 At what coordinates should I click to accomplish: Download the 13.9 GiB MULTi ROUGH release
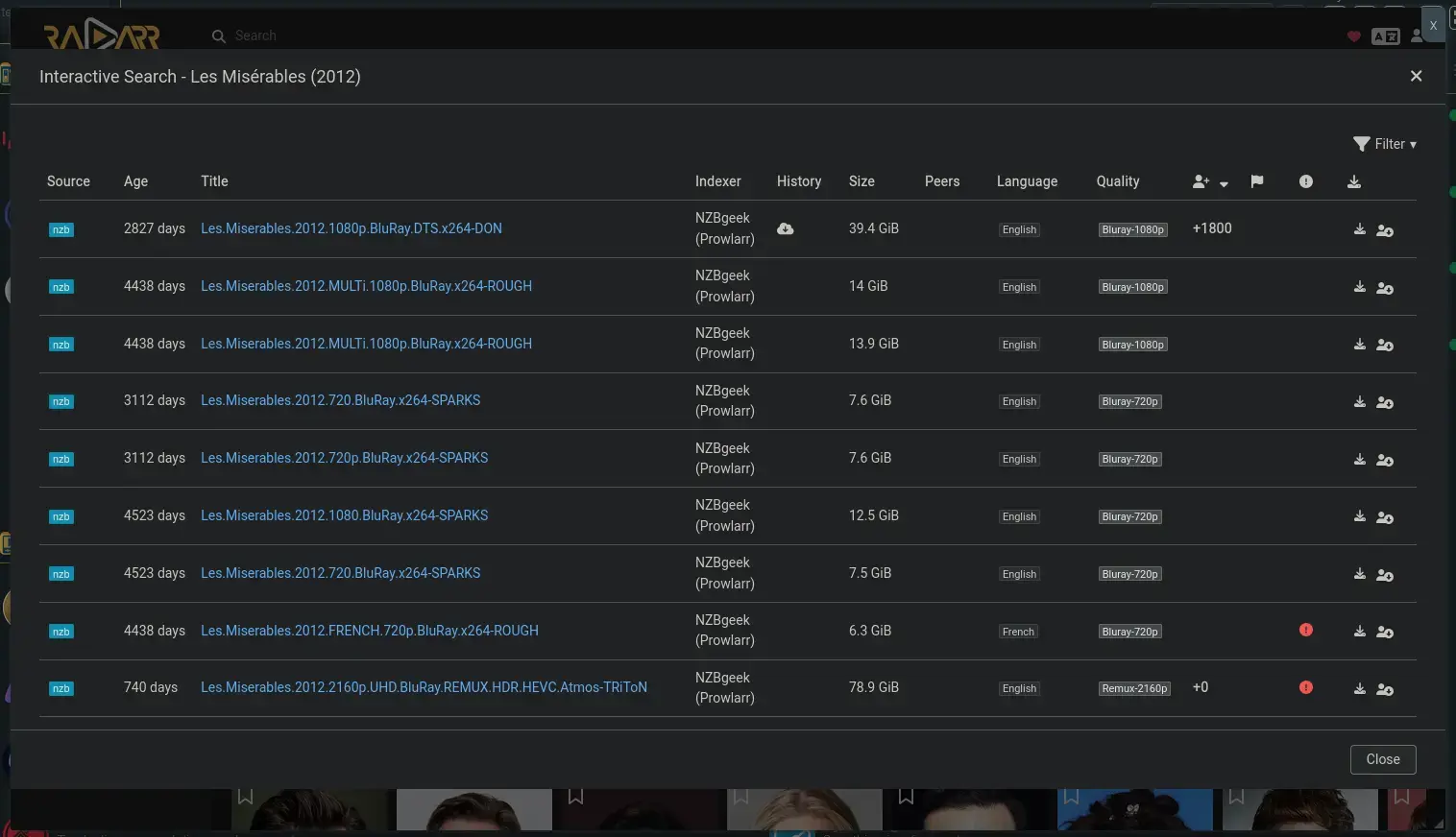click(1359, 345)
